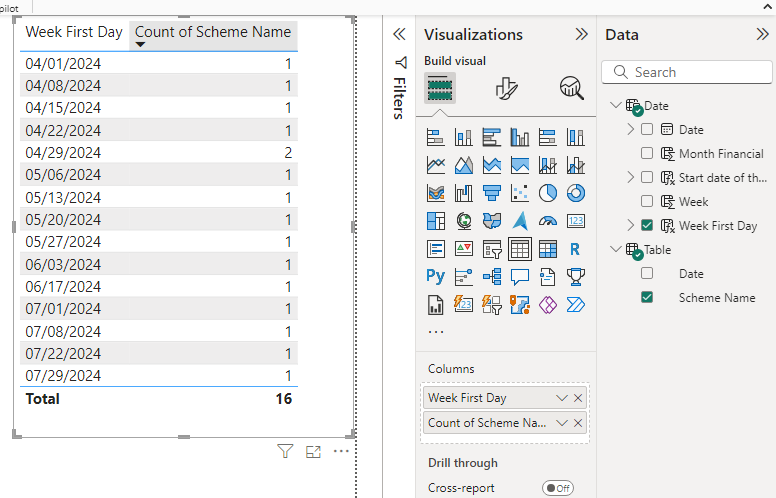
Task: Select the Clustered bar chart visual
Action: (x=491, y=137)
